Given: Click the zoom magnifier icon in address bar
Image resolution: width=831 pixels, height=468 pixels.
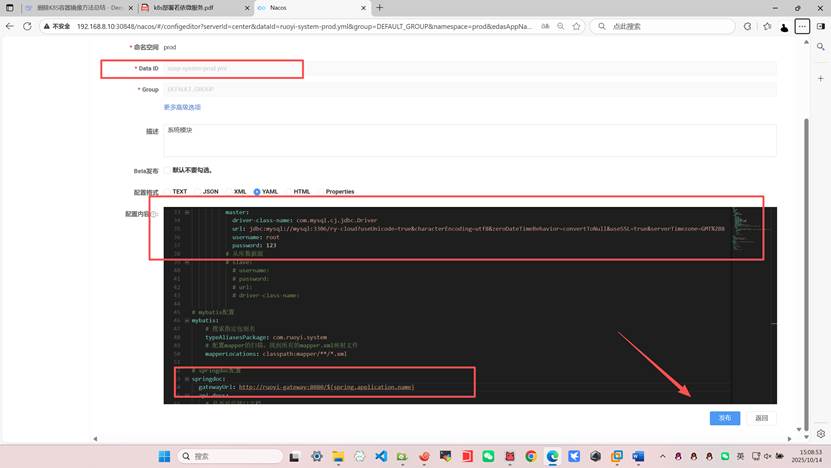Looking at the screenshot, I should pos(561,26).
